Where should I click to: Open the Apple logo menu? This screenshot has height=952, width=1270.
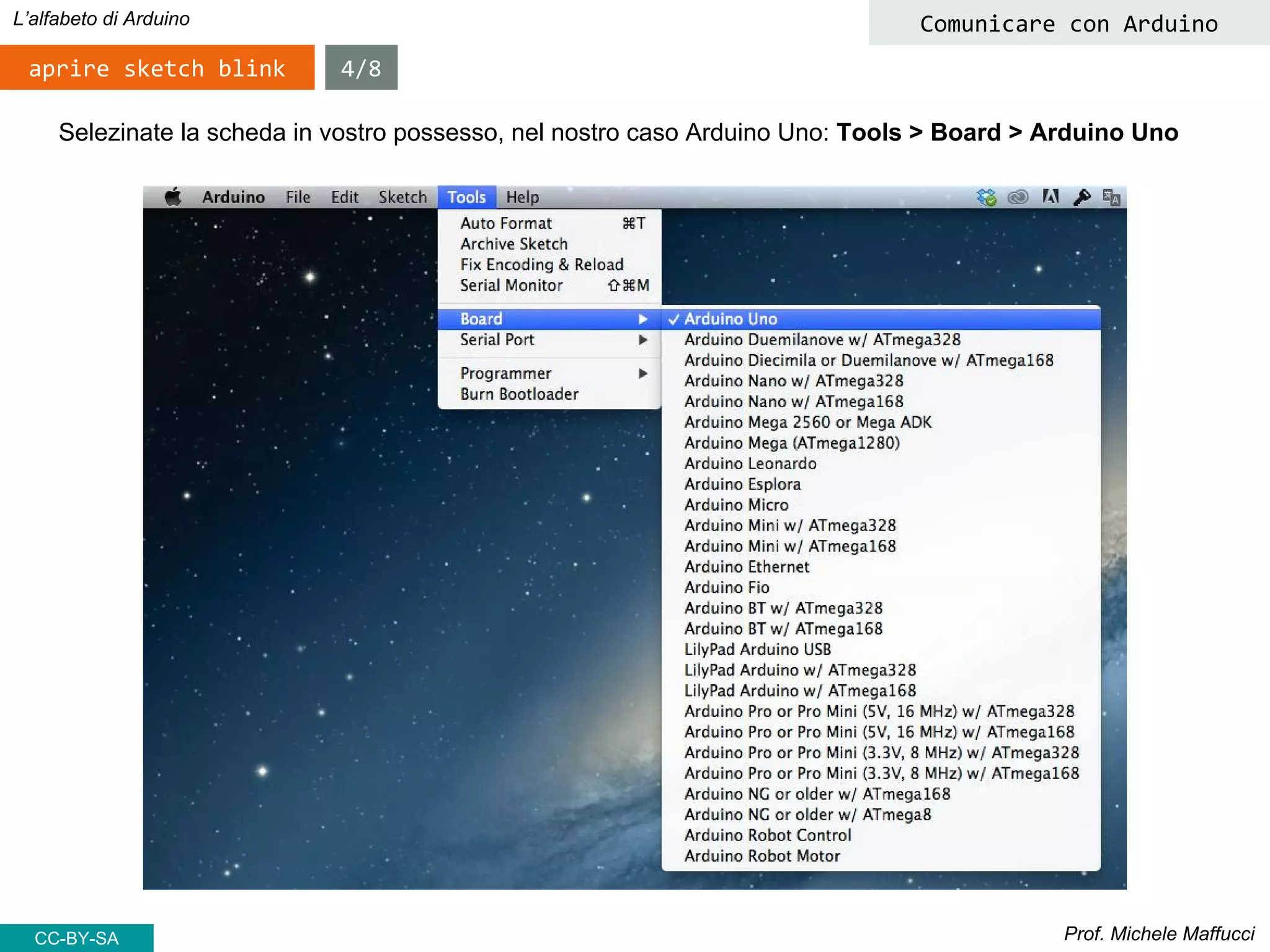pos(173,197)
